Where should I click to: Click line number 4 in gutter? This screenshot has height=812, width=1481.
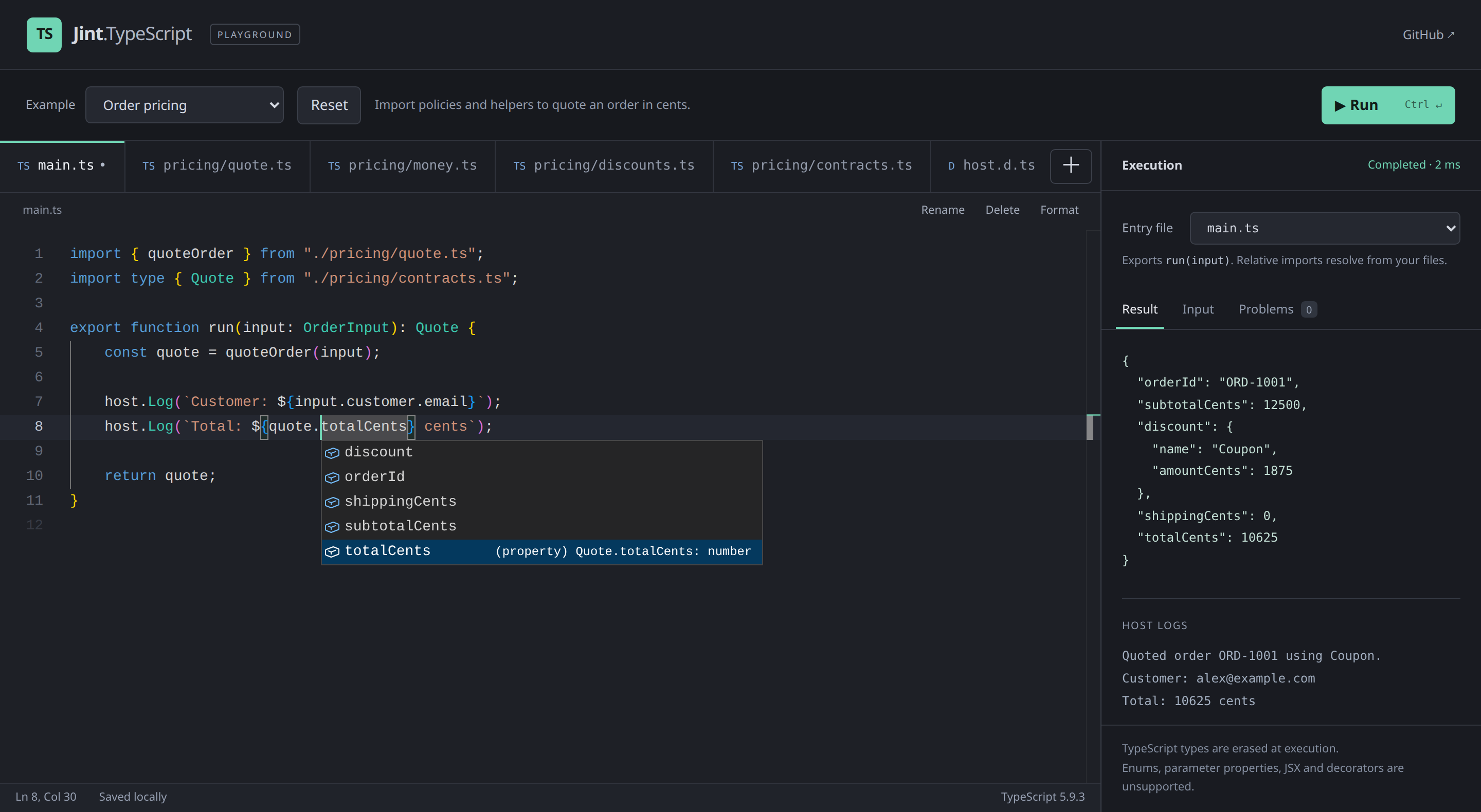(x=39, y=327)
